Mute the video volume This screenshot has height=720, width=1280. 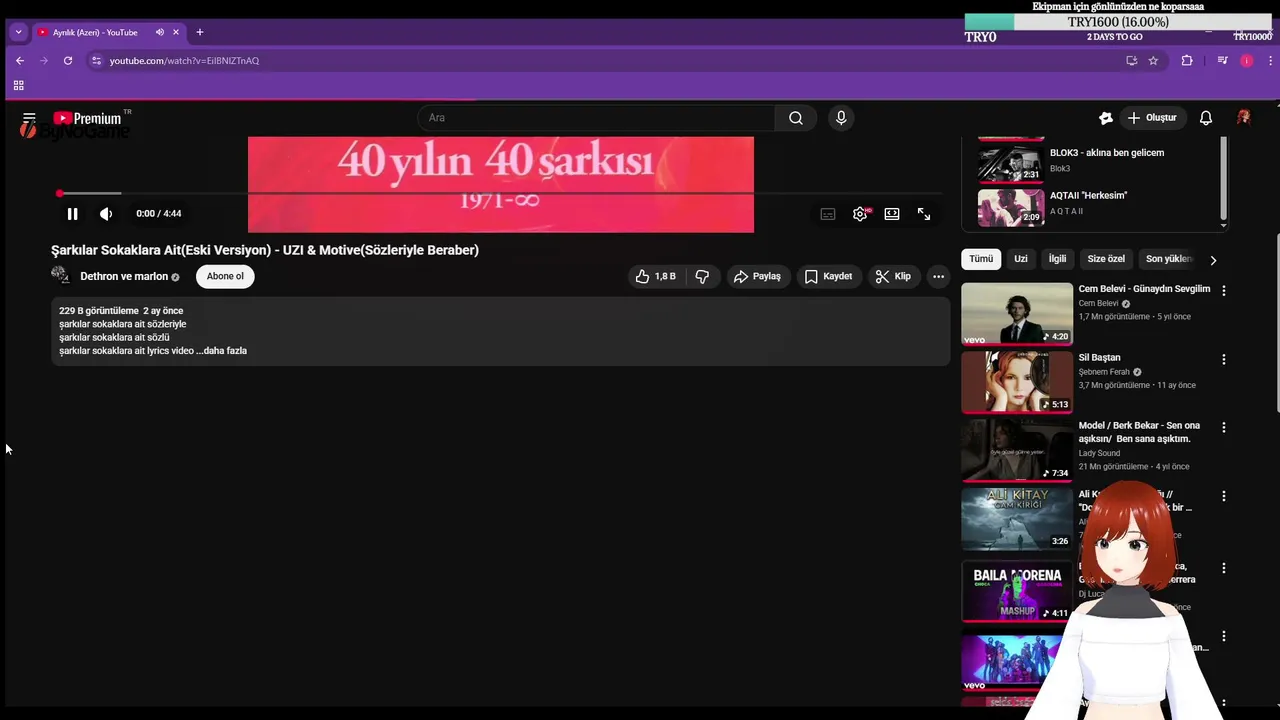[106, 214]
